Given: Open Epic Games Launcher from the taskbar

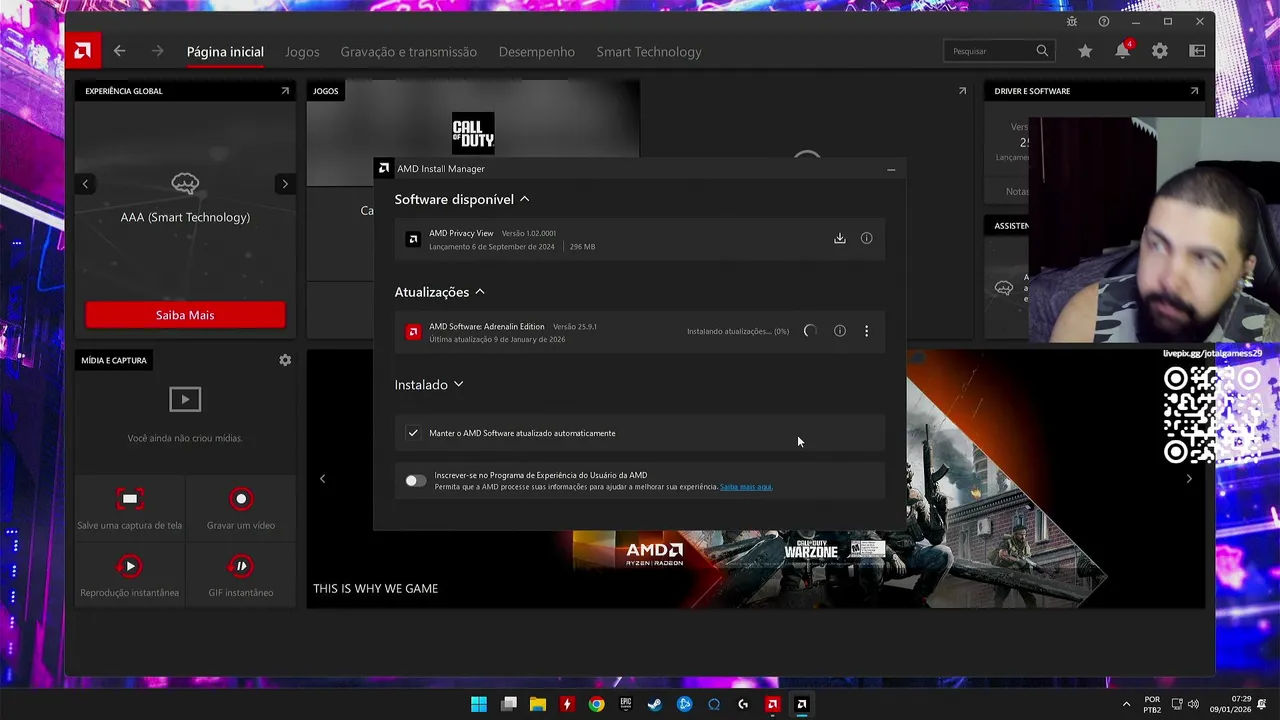Looking at the screenshot, I should coord(626,704).
